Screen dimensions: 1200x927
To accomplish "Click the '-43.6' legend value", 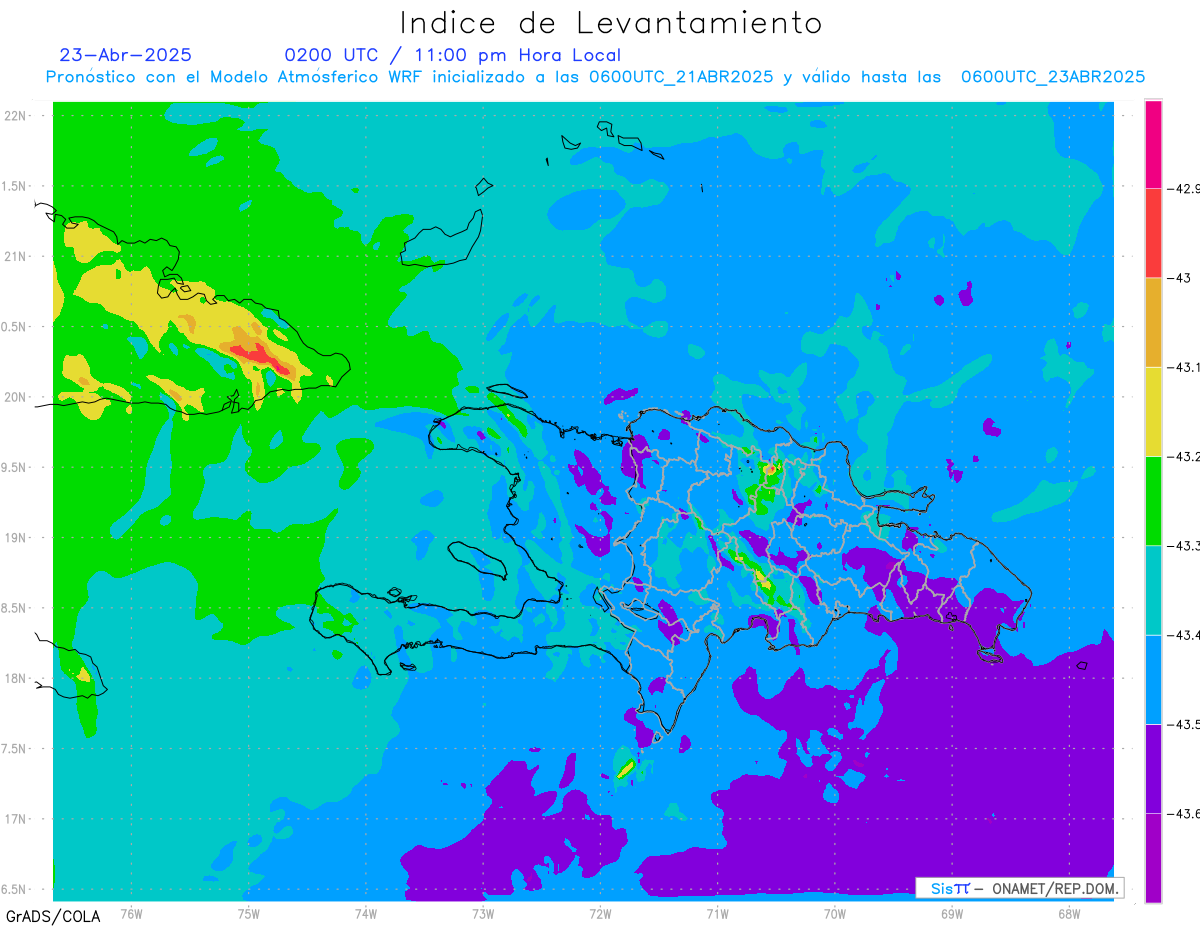I will tap(1183, 813).
